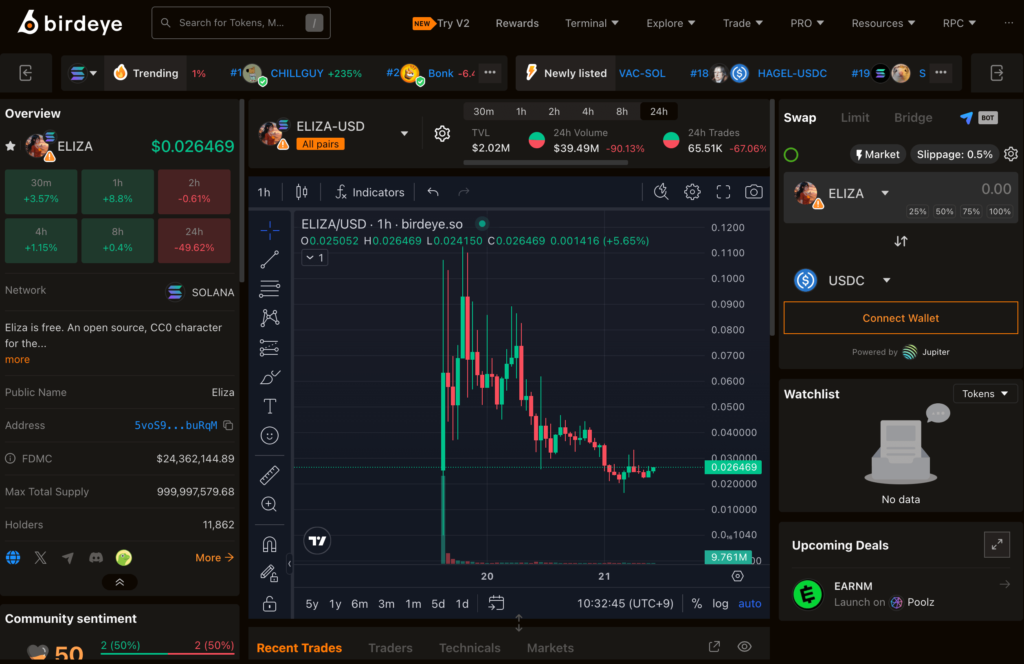Click the All pairs orange badge
The height and width of the screenshot is (664, 1024).
tap(320, 144)
